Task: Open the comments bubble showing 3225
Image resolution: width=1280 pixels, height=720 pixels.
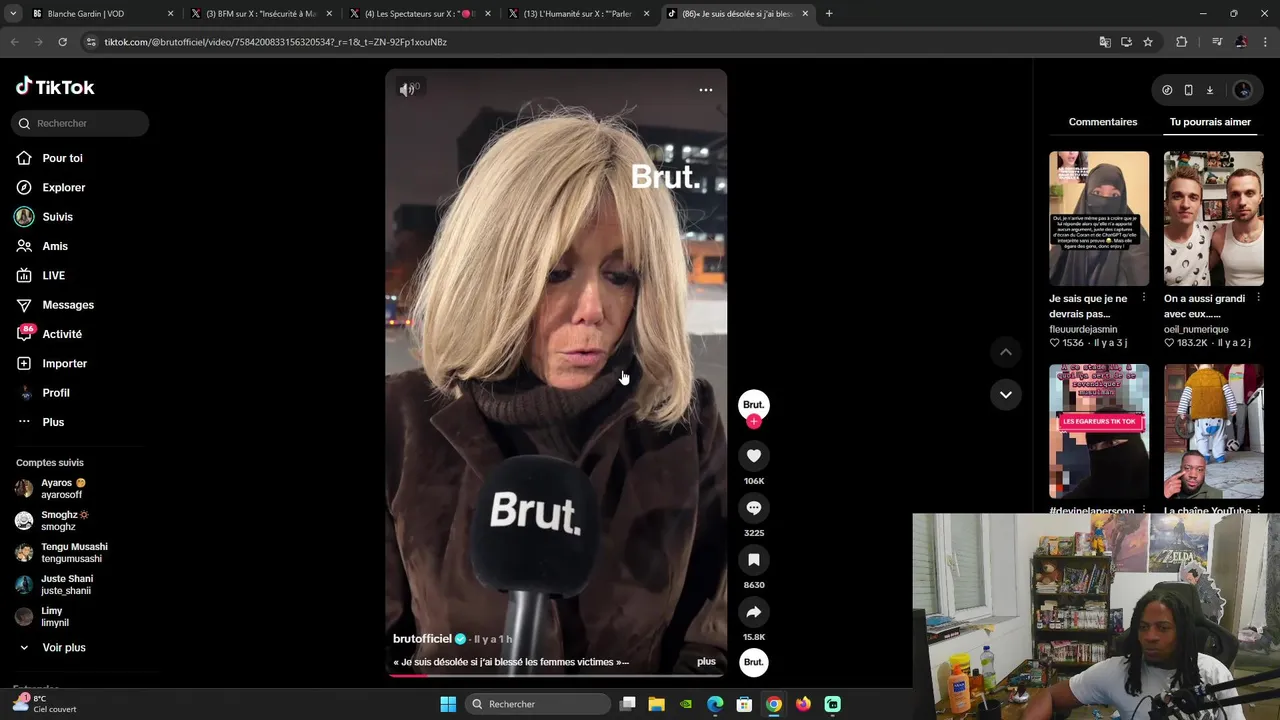Action: click(754, 508)
